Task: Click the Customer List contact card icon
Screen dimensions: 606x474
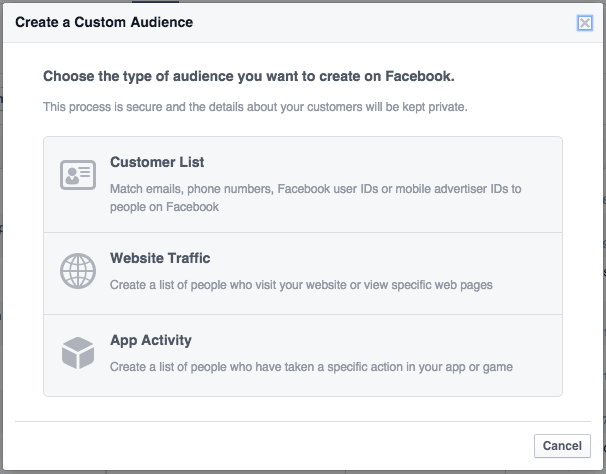Action: [x=77, y=175]
